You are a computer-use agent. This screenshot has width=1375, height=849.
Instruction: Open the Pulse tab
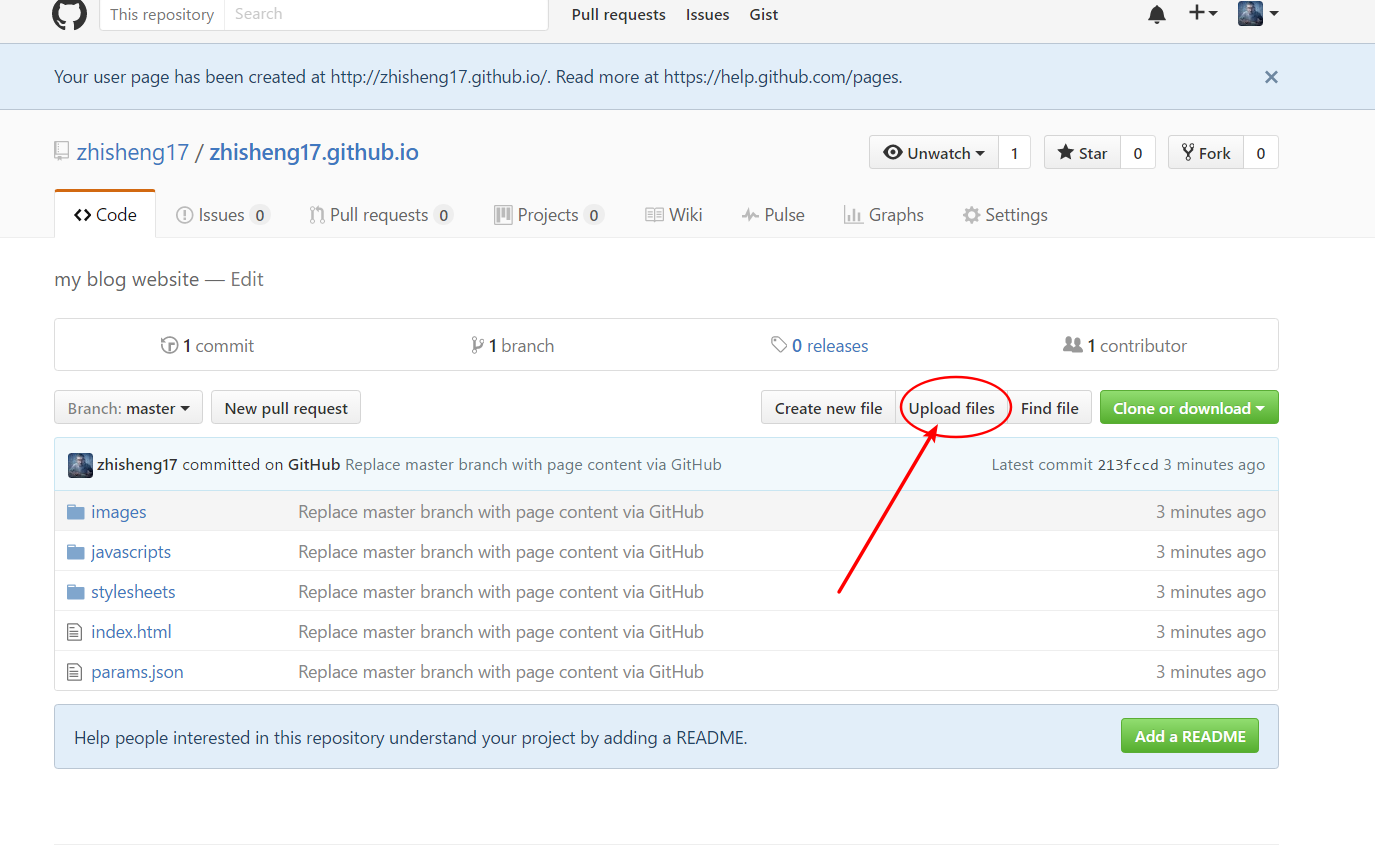pos(773,215)
